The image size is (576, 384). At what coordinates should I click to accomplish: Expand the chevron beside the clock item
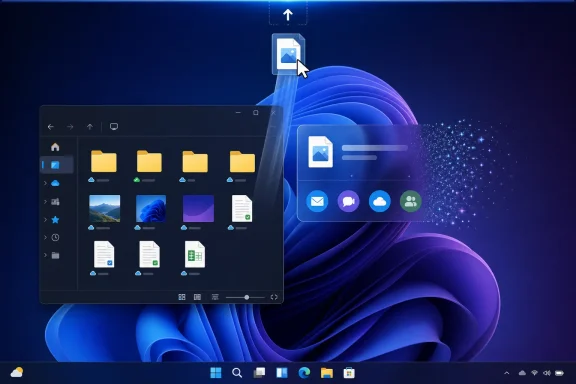[45, 237]
